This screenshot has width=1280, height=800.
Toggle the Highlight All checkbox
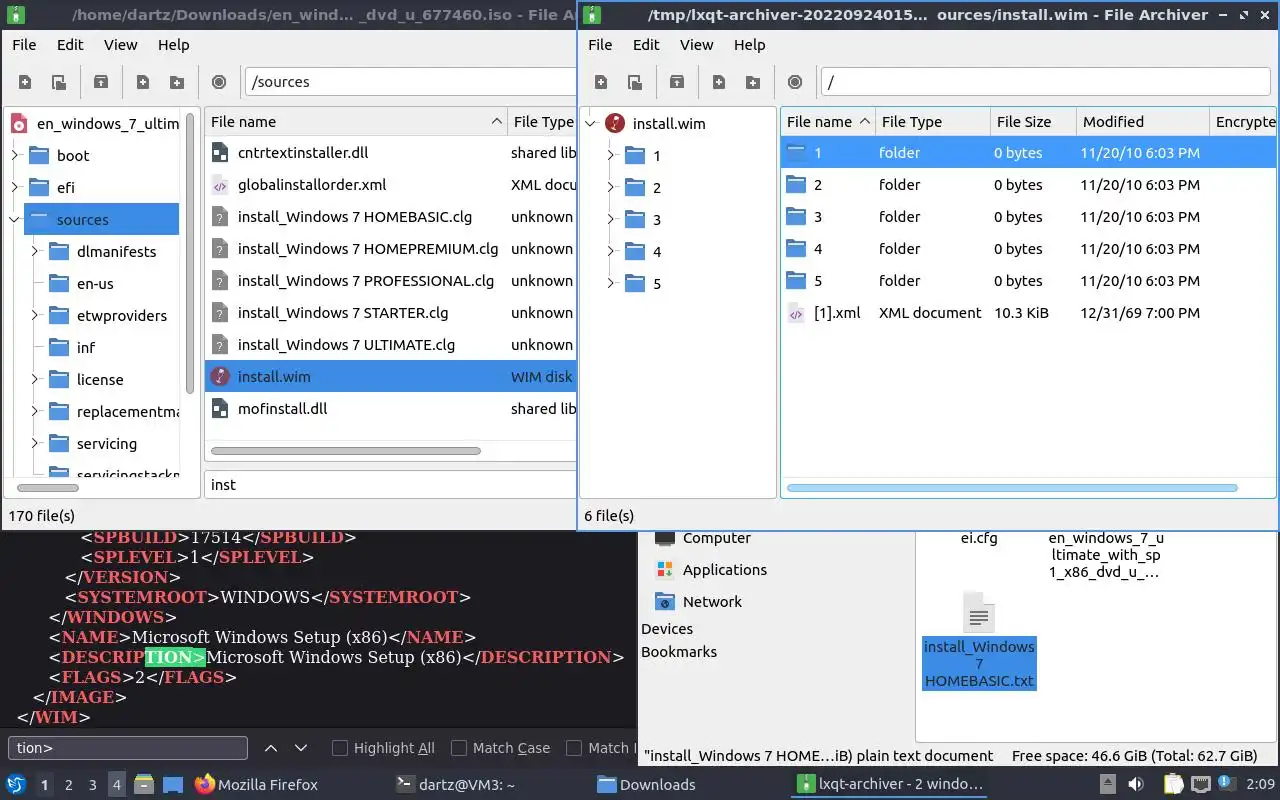pyautogui.click(x=340, y=748)
